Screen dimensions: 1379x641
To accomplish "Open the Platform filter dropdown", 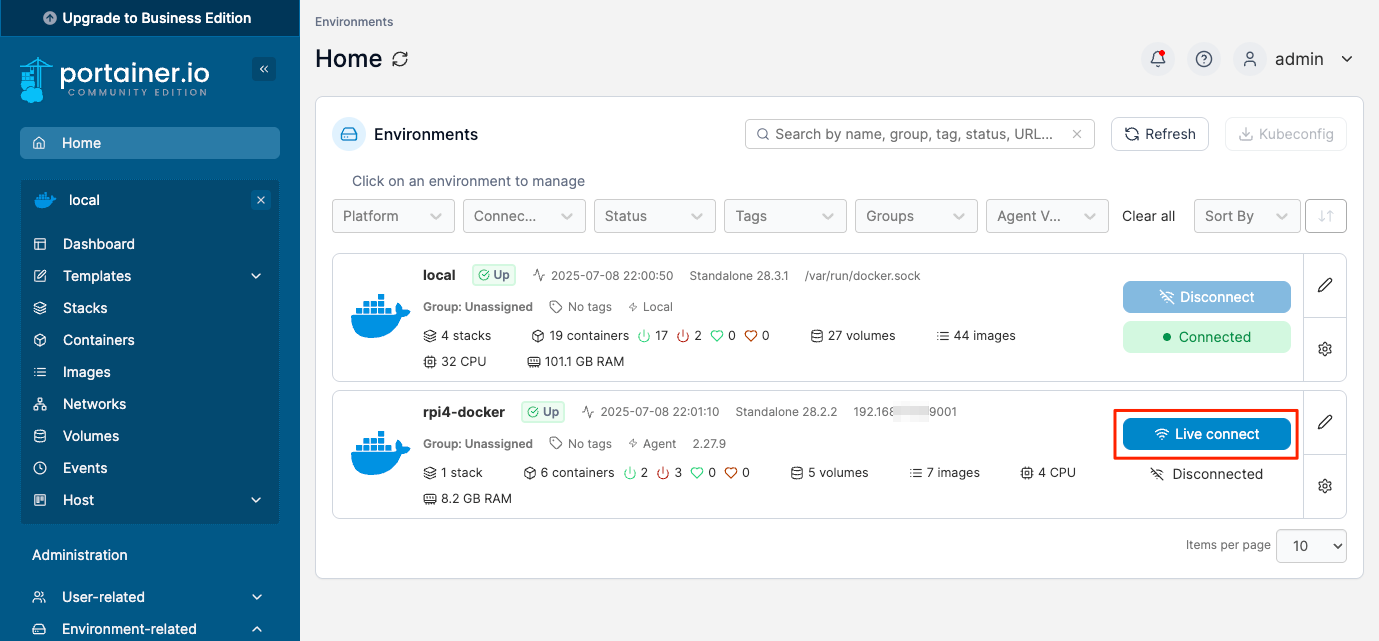I will tap(393, 216).
